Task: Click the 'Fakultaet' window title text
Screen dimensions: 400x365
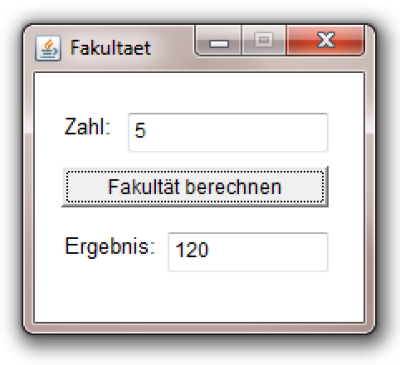Action: 110,48
